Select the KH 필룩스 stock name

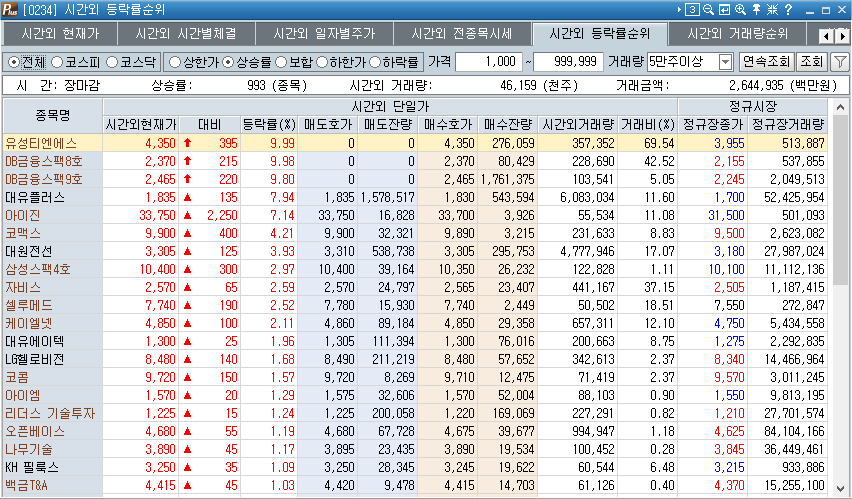32,467
